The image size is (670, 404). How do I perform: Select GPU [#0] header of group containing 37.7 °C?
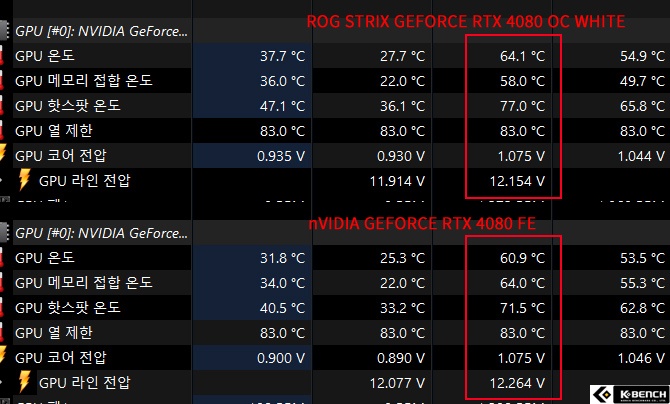(101, 31)
